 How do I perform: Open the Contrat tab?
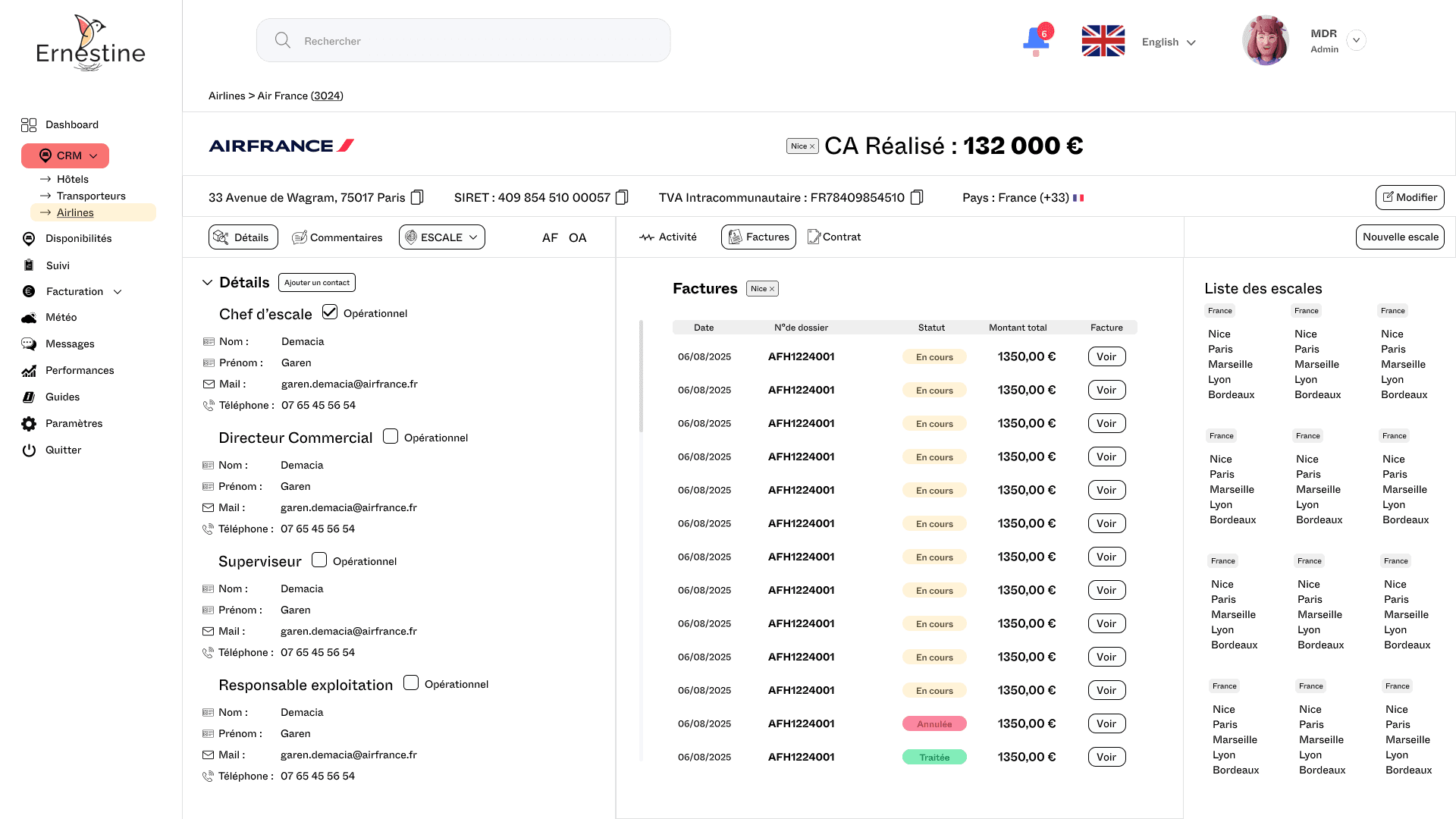834,237
